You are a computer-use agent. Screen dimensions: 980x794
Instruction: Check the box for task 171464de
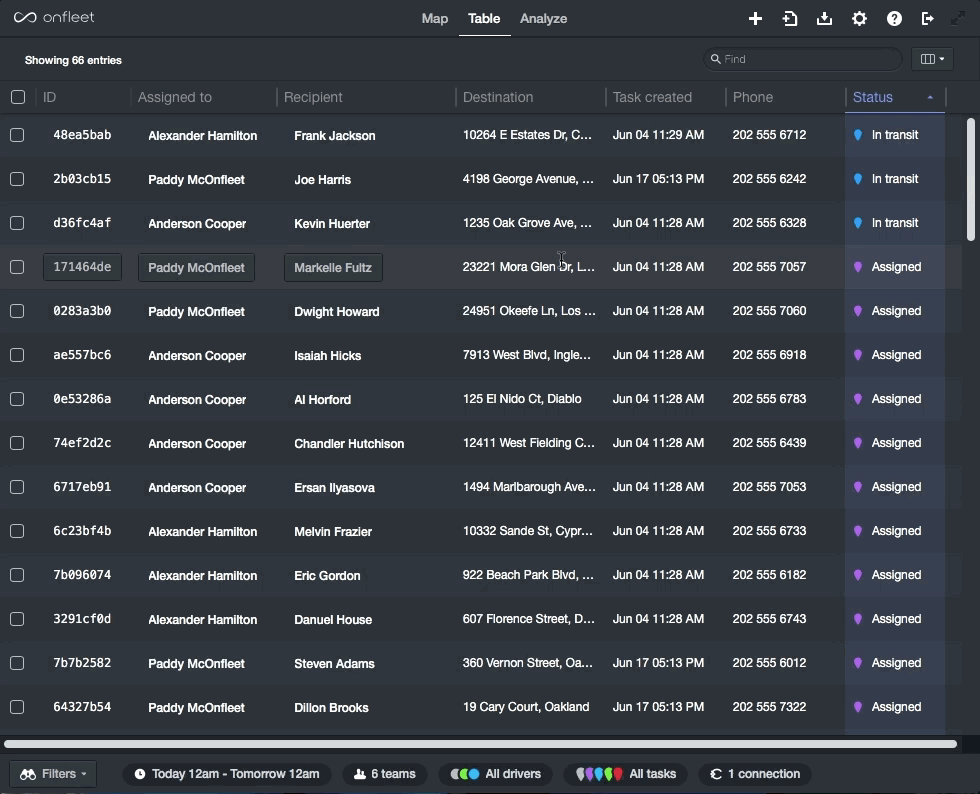pyautogui.click(x=18, y=267)
